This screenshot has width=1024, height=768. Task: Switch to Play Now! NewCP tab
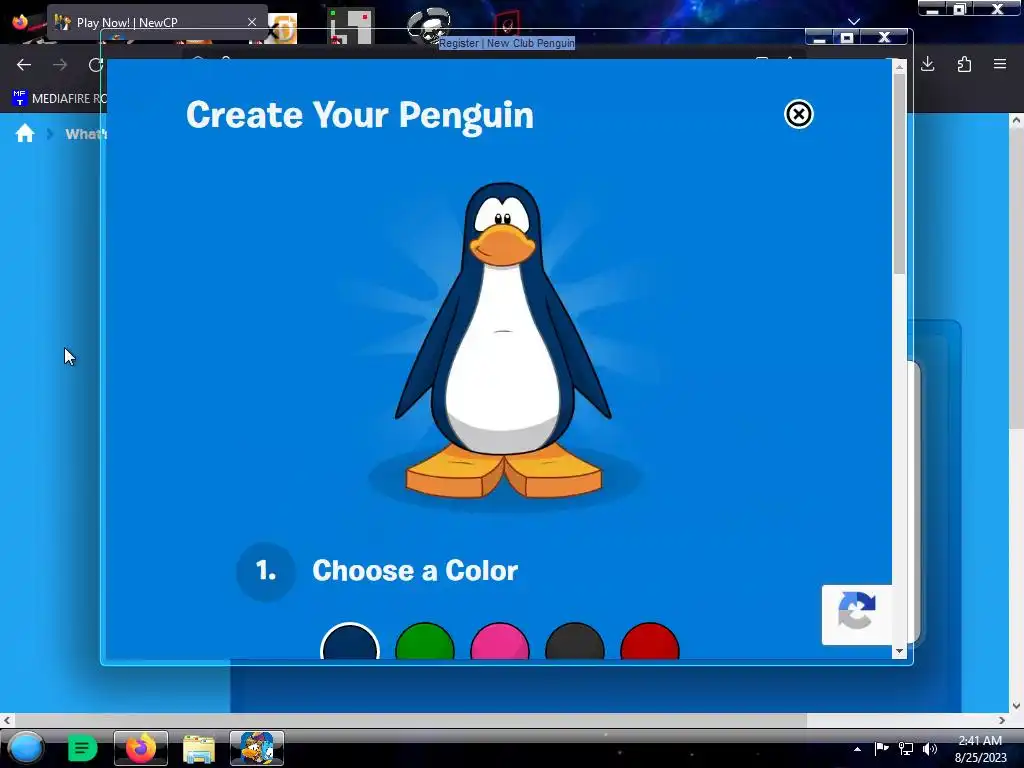point(157,22)
